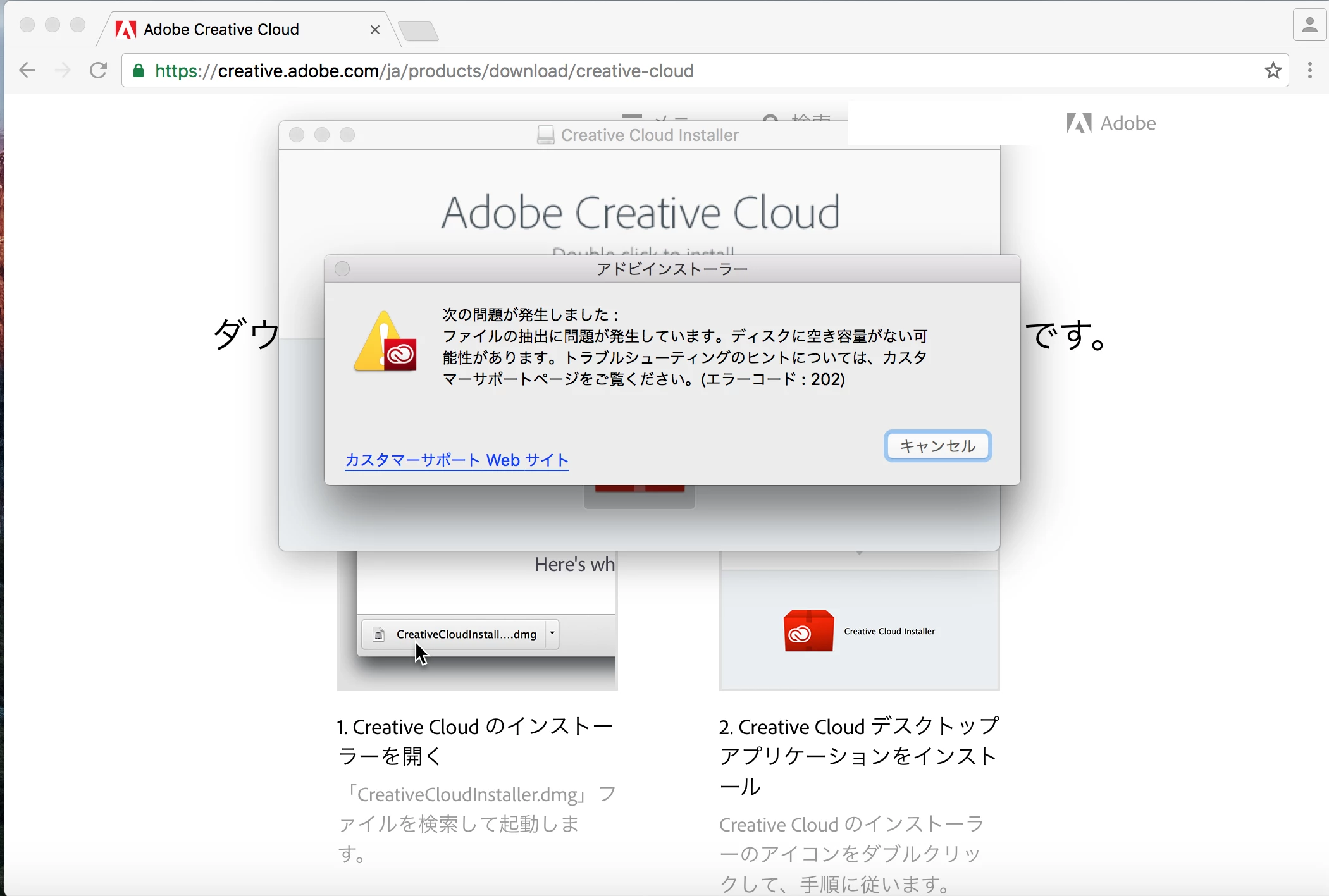Click the アドビインストーラー dialog close circle
The width and height of the screenshot is (1329, 896).
(x=342, y=269)
